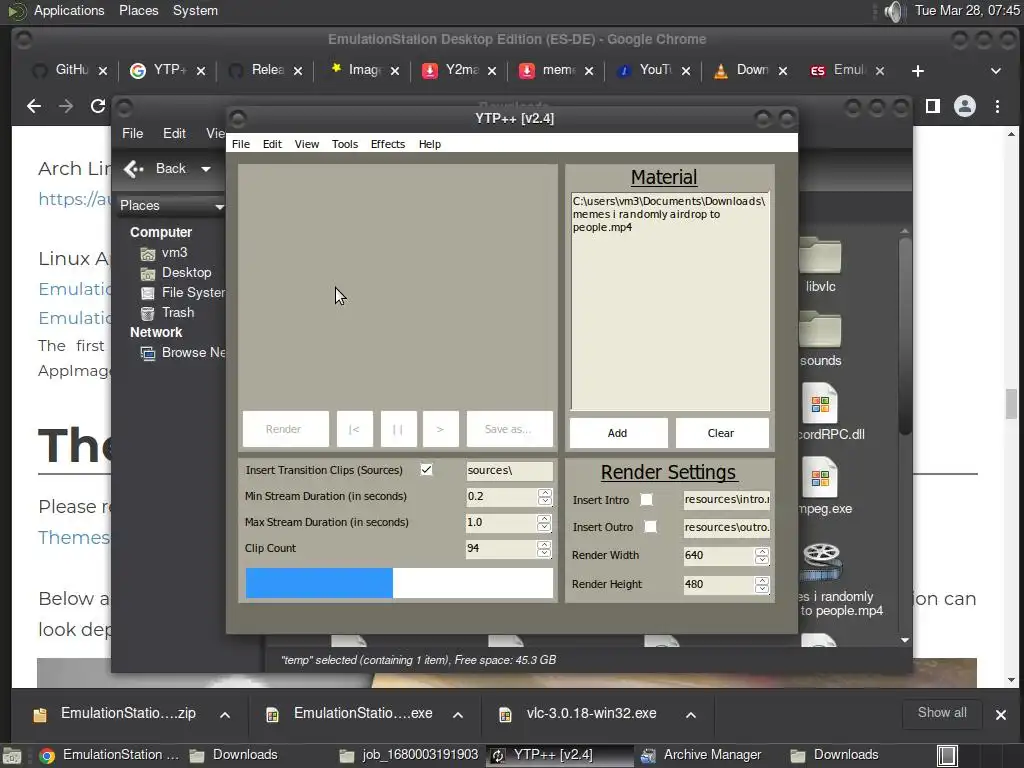Viewport: 1024px width, 768px height.
Task: Adjust the Min Stream Duration spinner arrows
Action: (x=545, y=497)
